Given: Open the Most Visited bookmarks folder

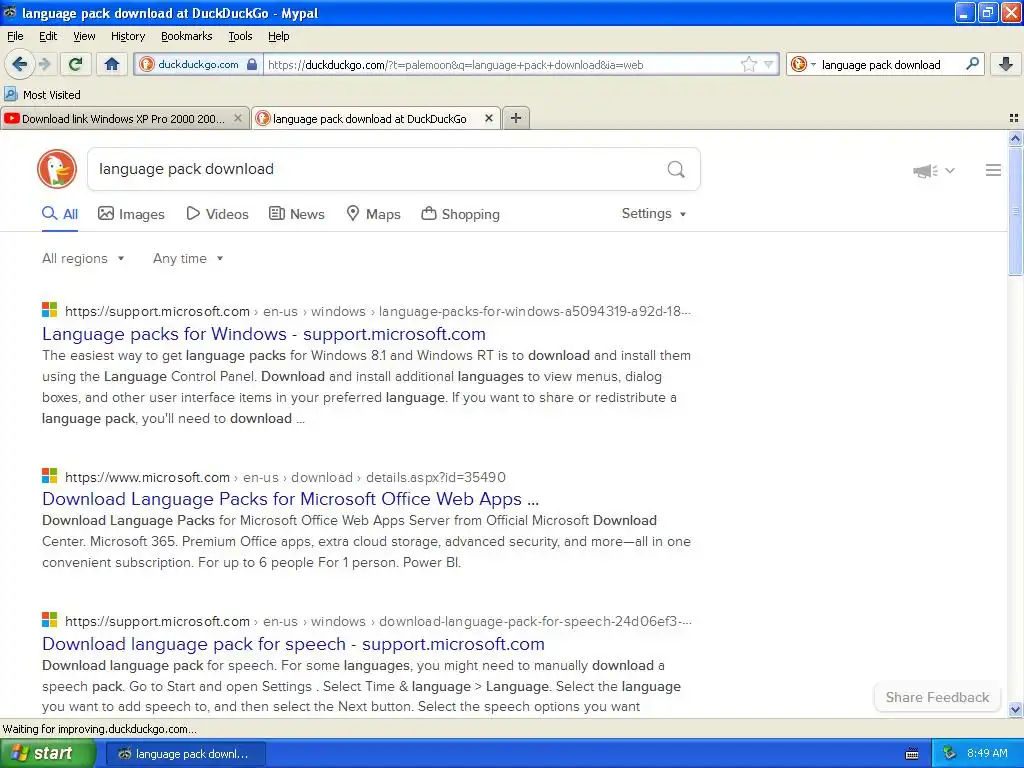Looking at the screenshot, I should pyautogui.click(x=42, y=95).
